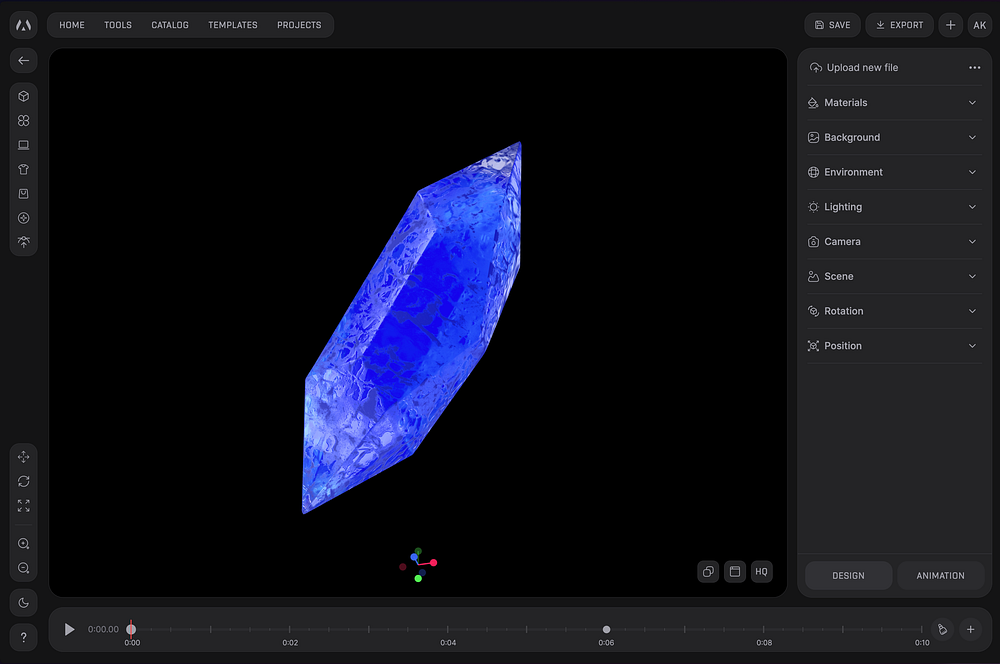Open the three-dot more options menu
The width and height of the screenshot is (1000, 664).
(974, 68)
